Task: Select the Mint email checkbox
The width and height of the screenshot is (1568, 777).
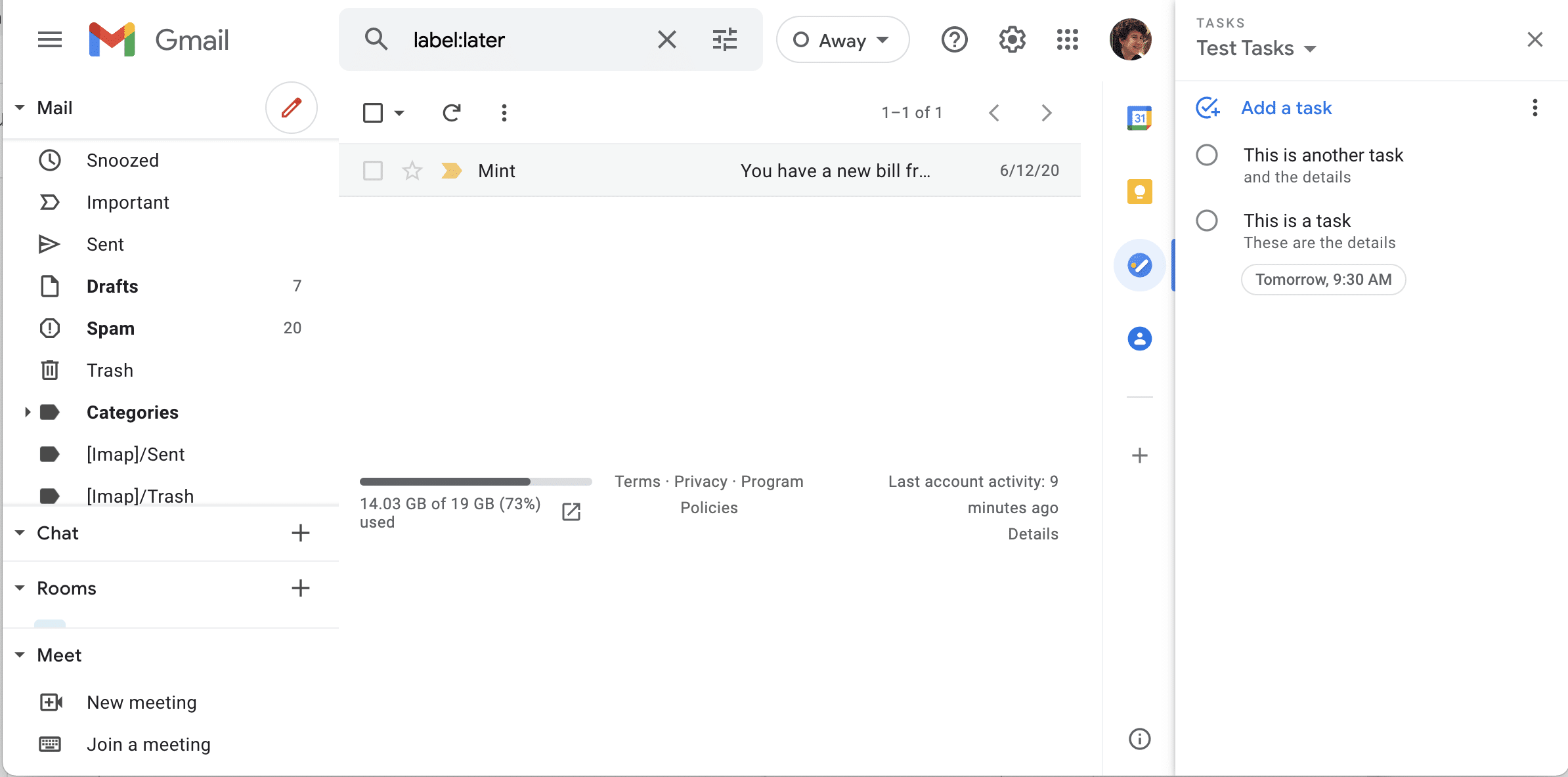Action: (372, 171)
